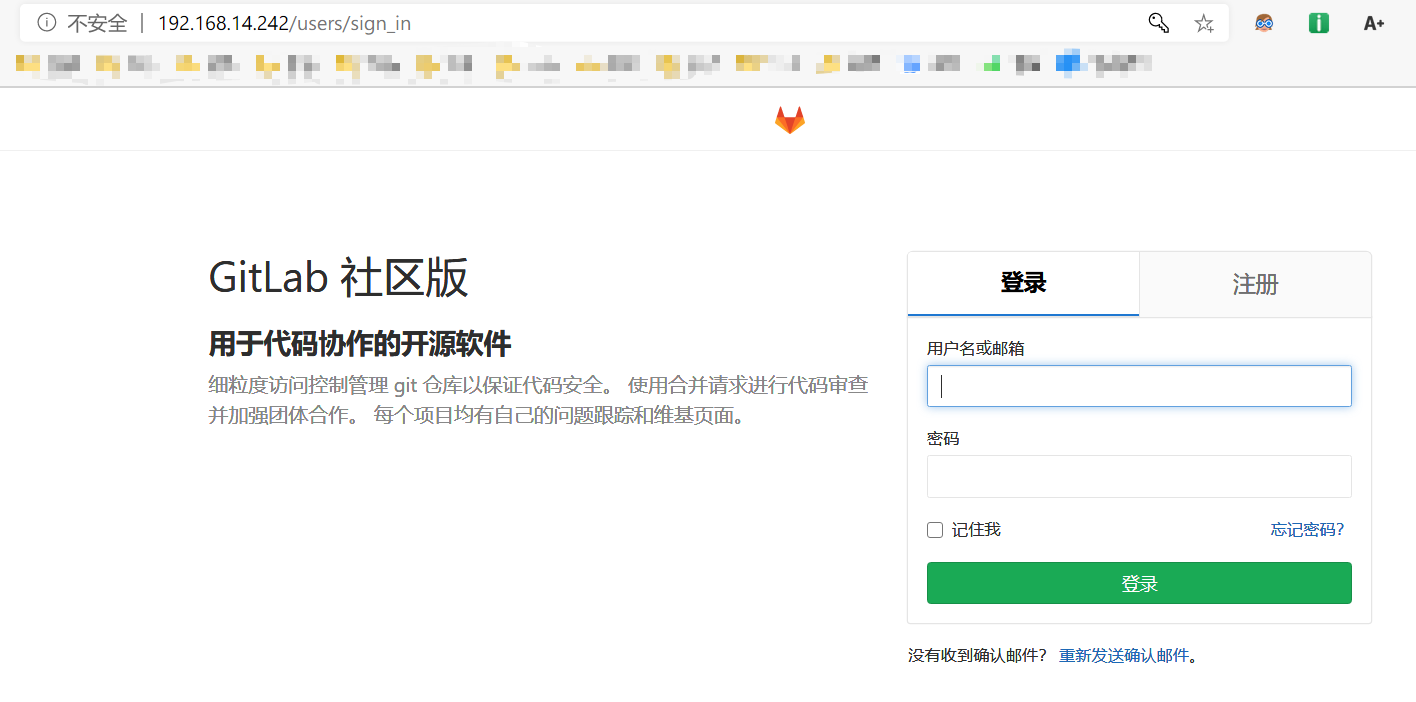The width and height of the screenshot is (1416, 702).
Task: Click the 不安全 security label
Action: (97, 23)
